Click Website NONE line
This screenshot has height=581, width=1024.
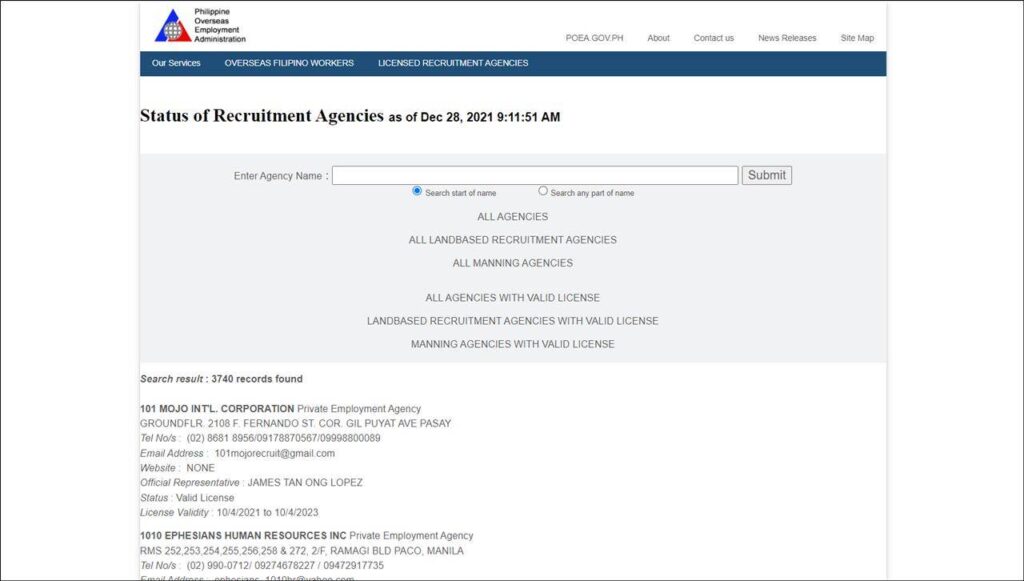[177, 468]
